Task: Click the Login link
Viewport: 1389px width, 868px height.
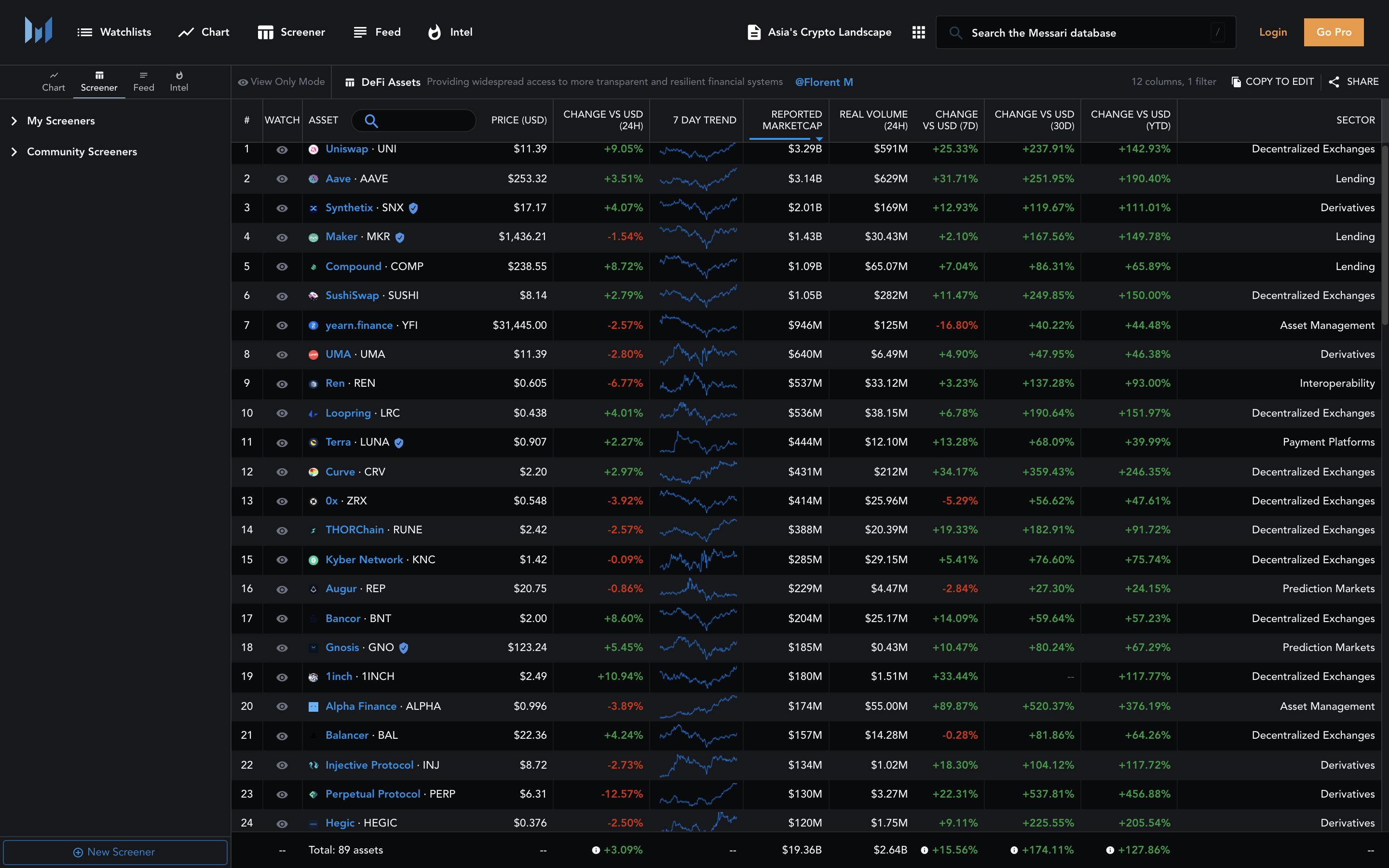Action: pyautogui.click(x=1273, y=32)
